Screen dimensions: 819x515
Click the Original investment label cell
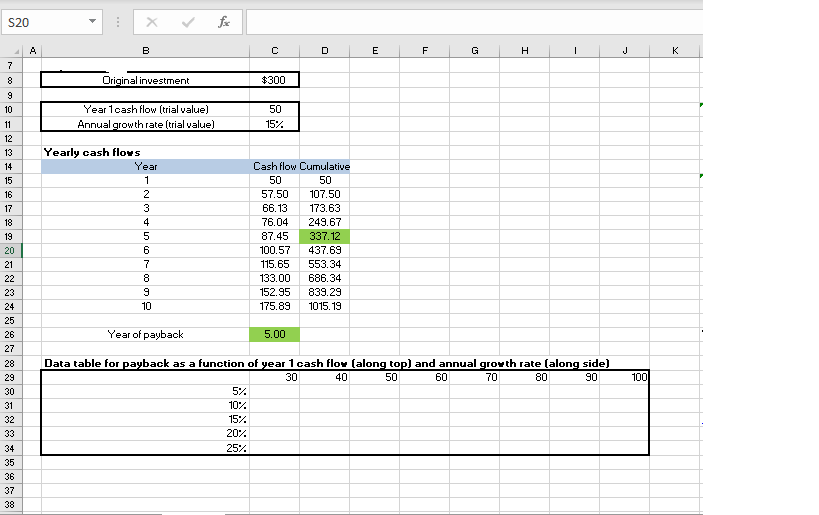146,80
